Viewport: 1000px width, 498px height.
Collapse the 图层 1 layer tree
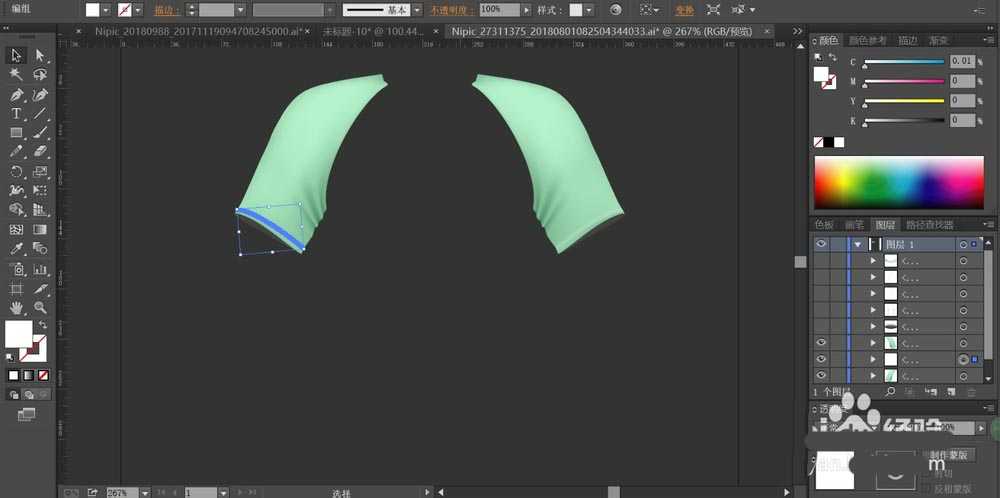[x=857, y=244]
